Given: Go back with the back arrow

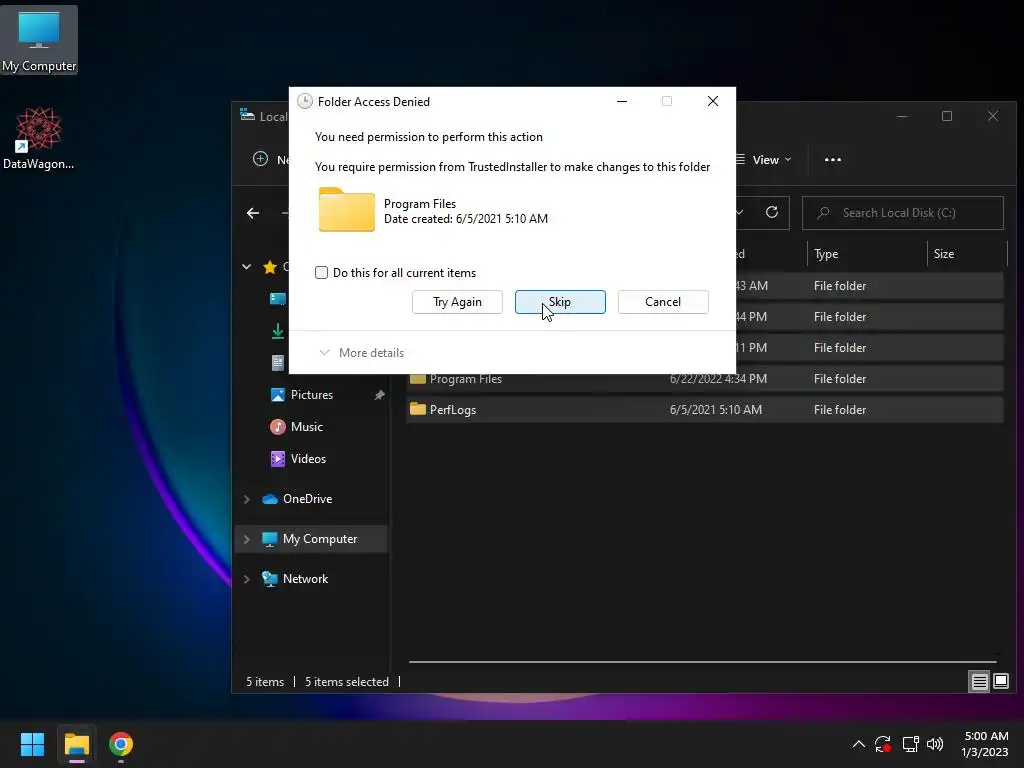Looking at the screenshot, I should [x=253, y=213].
